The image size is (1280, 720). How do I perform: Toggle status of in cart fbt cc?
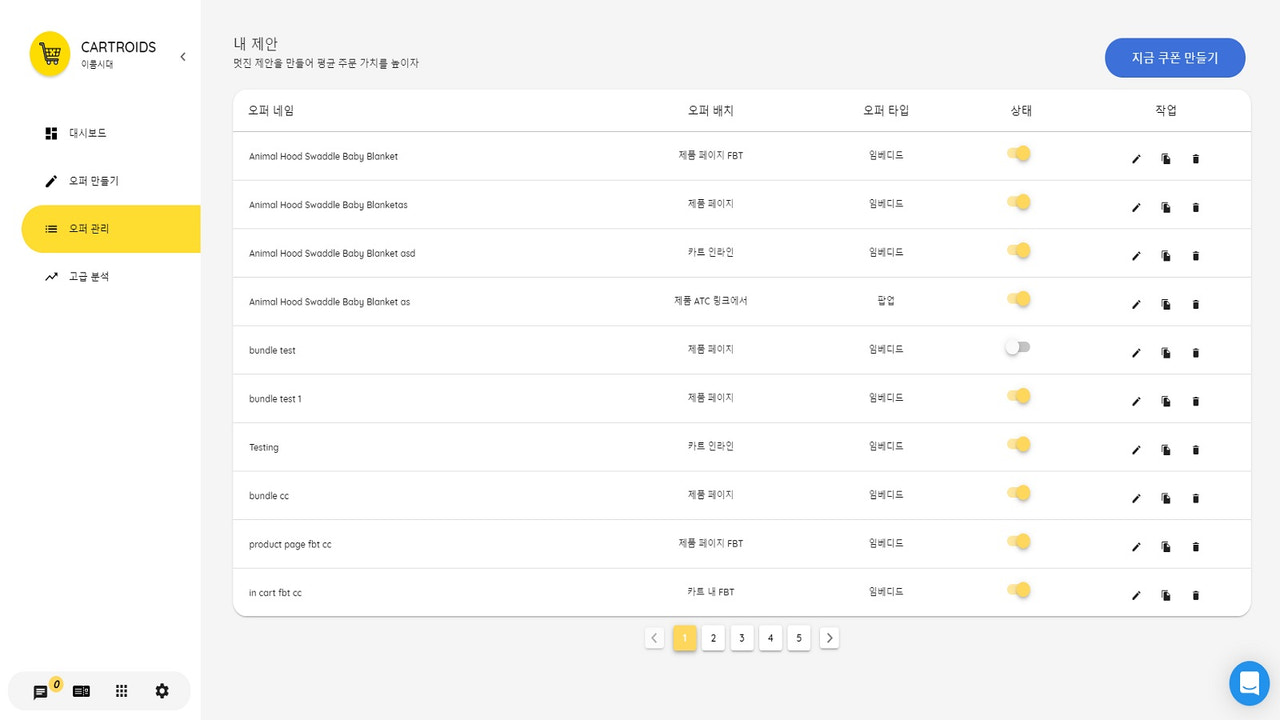[x=1018, y=590]
